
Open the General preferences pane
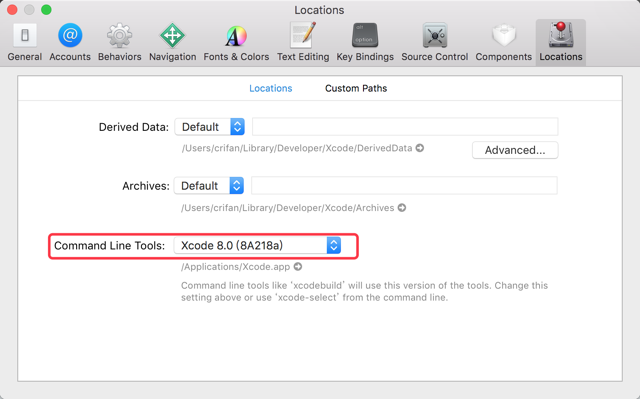click(24, 42)
